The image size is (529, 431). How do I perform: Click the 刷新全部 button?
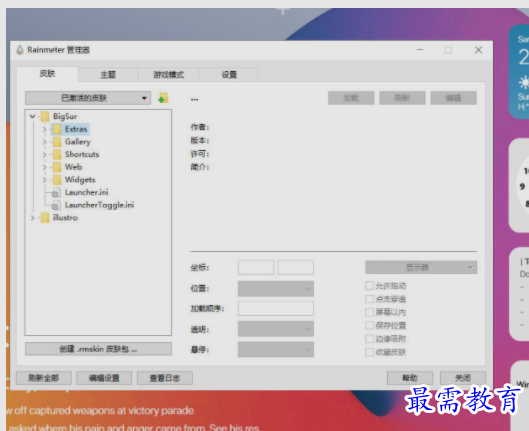(44, 378)
